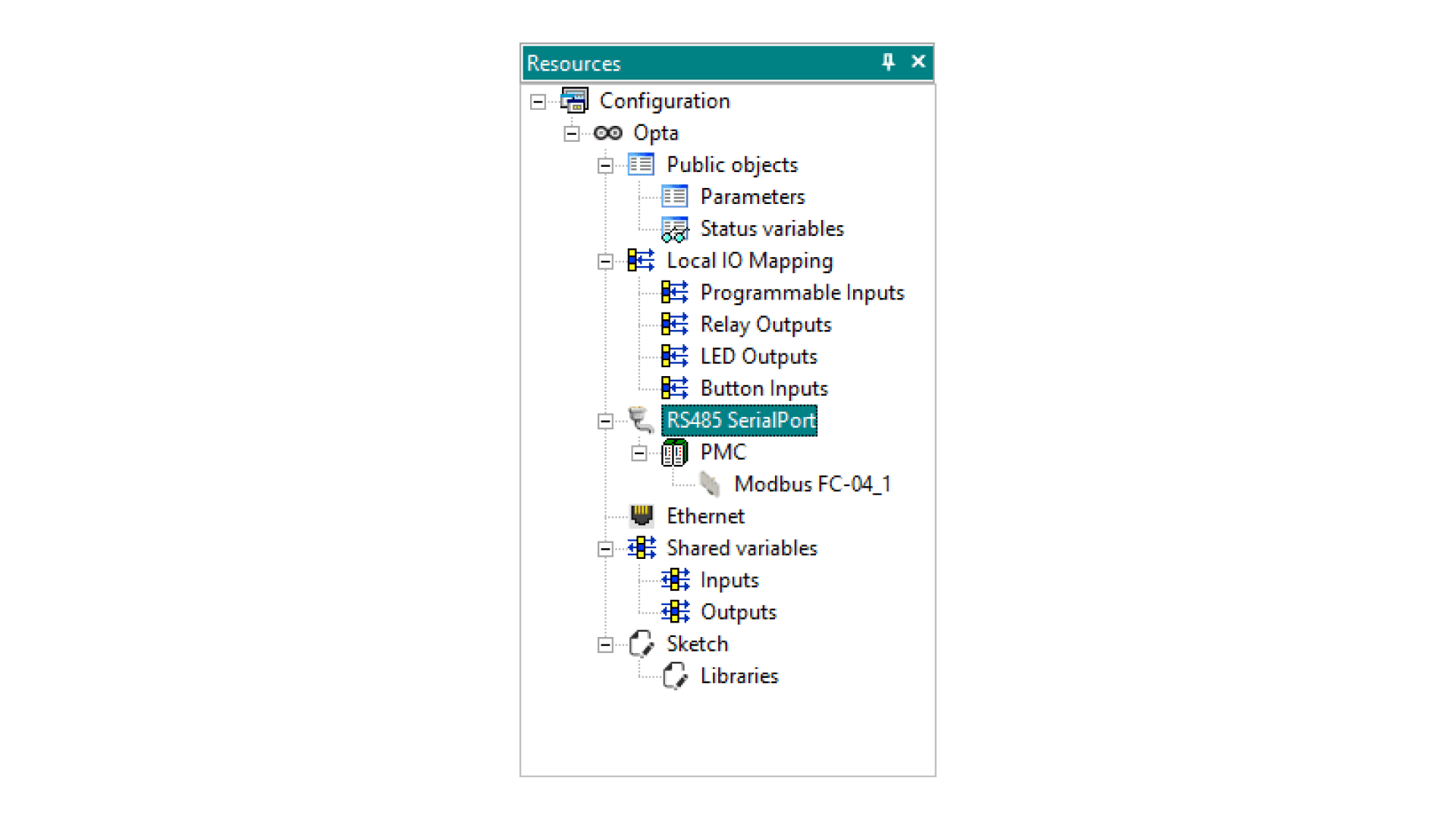
Task: Click the PMC module icon
Action: tap(674, 453)
